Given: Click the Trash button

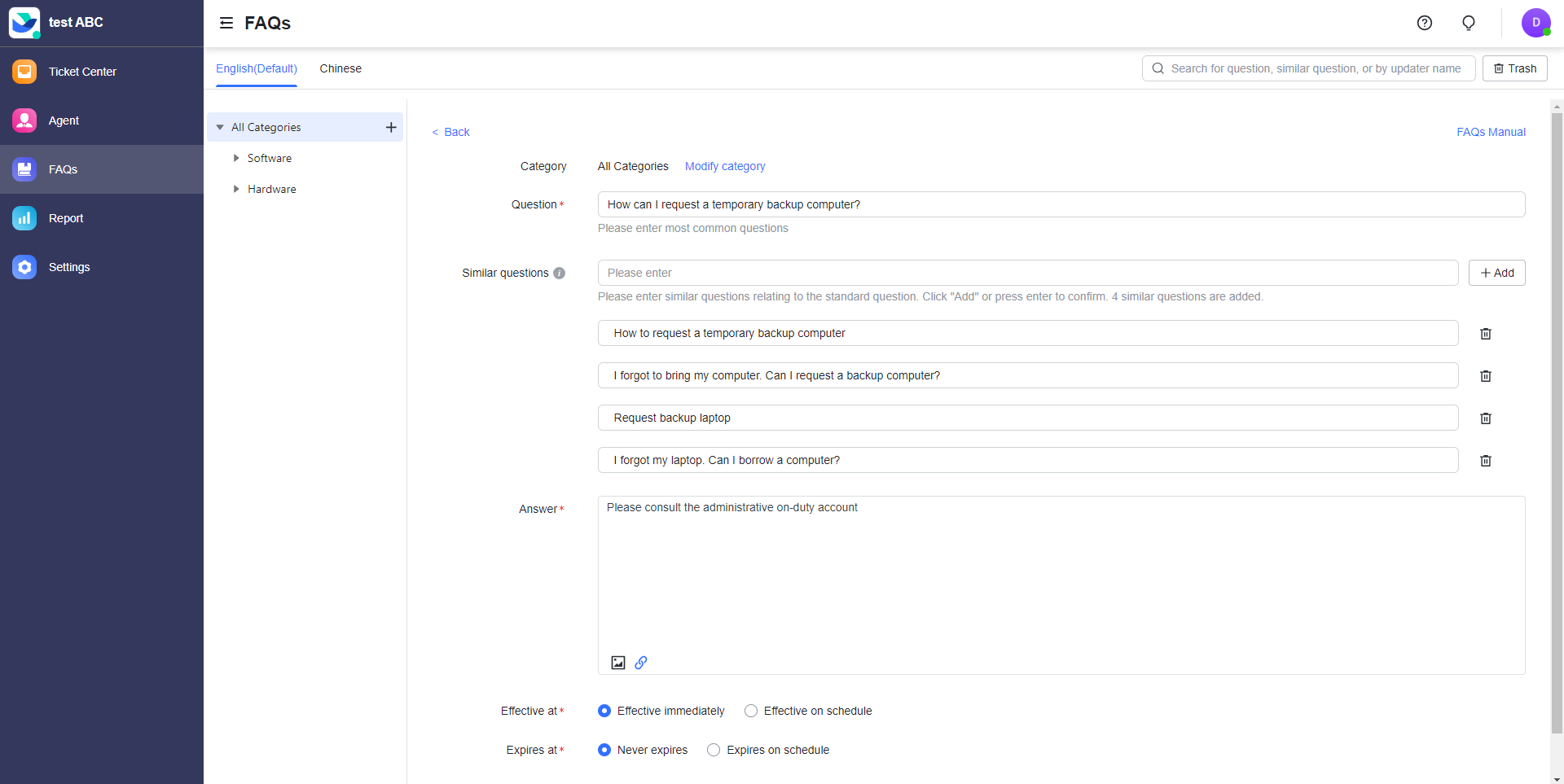Looking at the screenshot, I should [x=1514, y=68].
